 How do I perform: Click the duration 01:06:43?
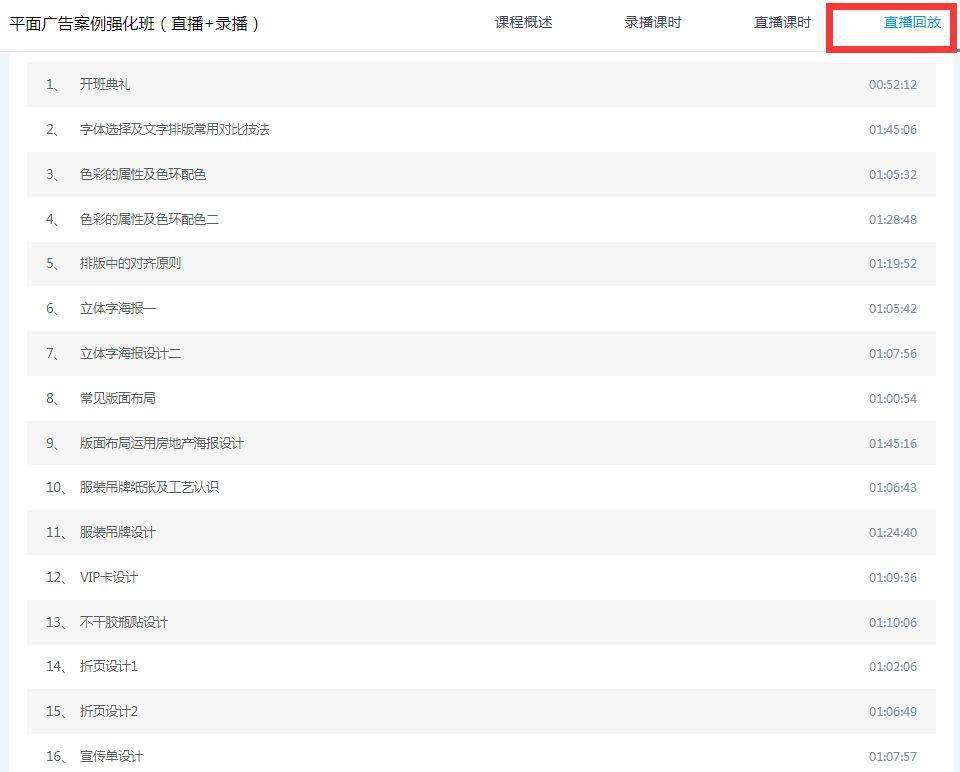893,487
